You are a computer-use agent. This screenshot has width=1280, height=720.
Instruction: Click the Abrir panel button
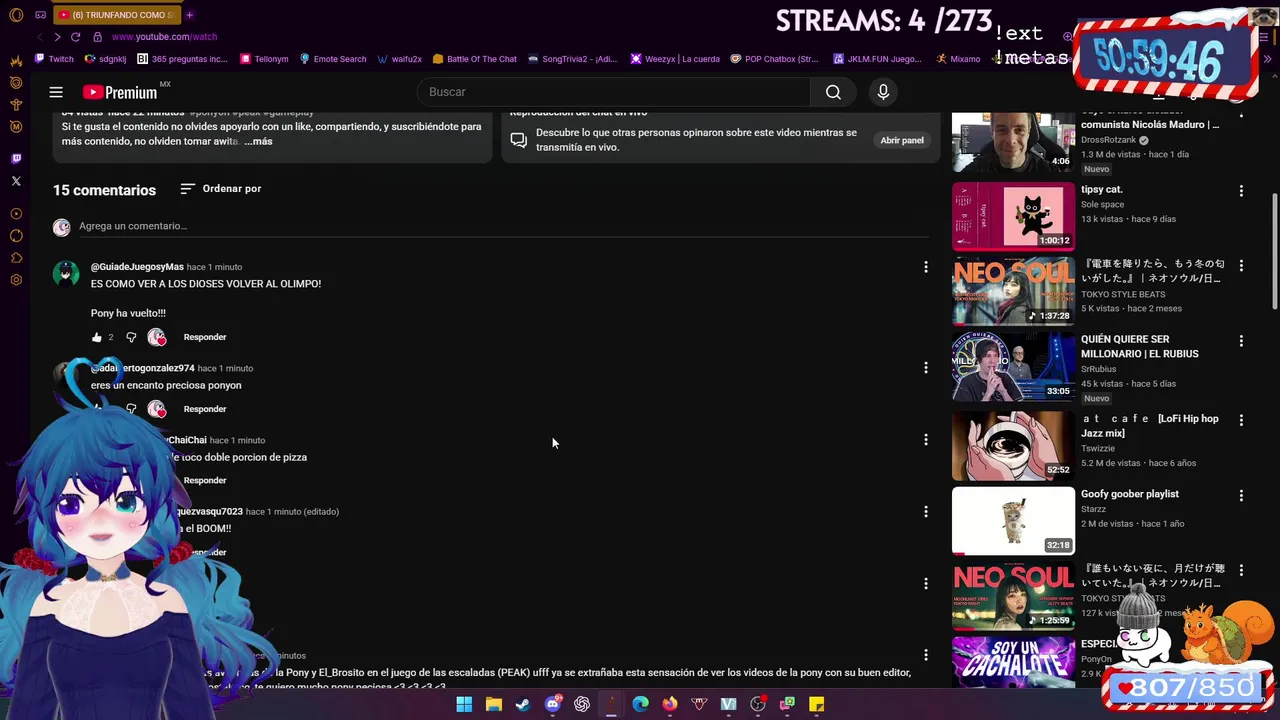tap(902, 140)
